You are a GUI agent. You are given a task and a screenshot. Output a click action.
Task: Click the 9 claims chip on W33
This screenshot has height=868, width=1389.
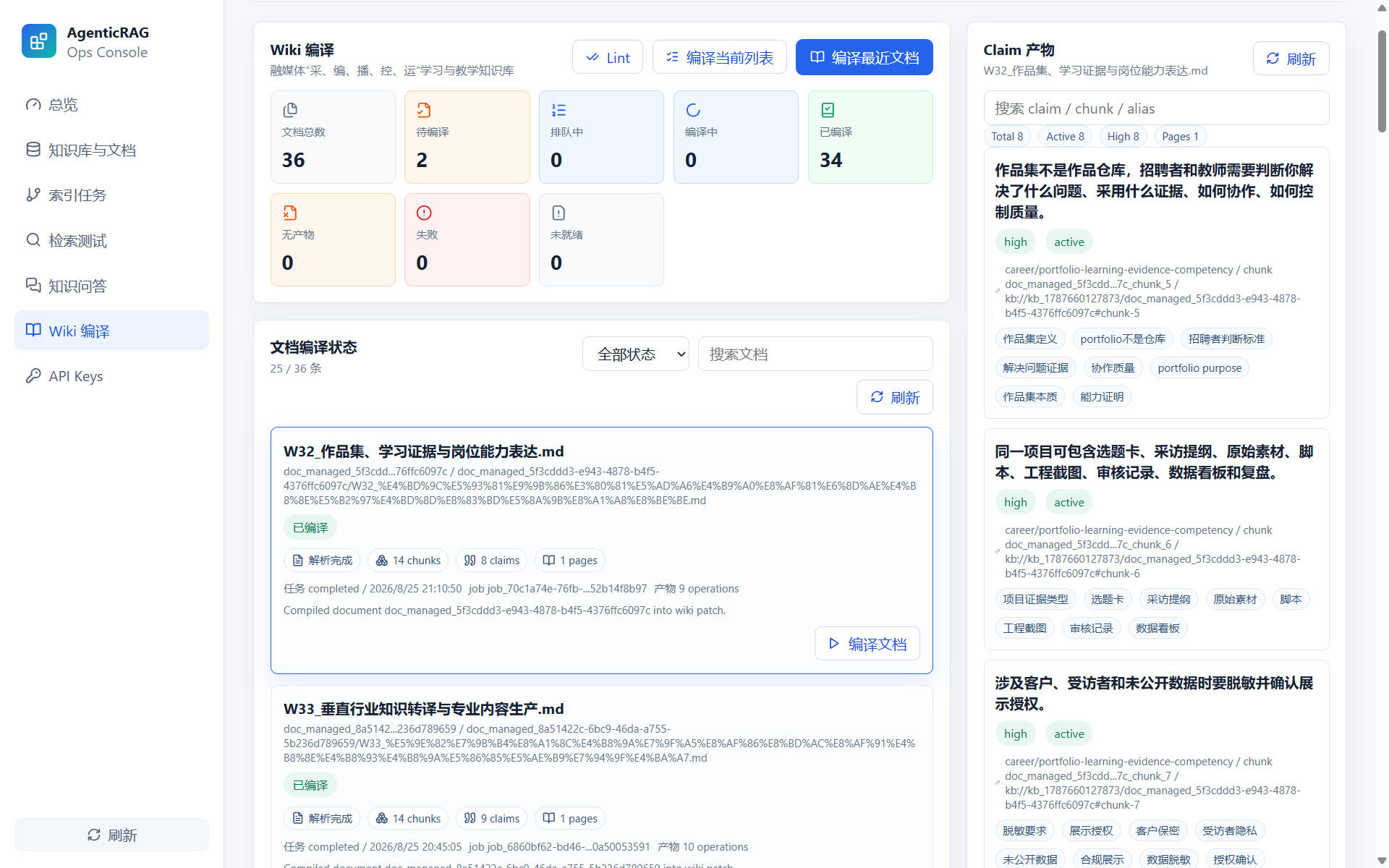[x=491, y=818]
